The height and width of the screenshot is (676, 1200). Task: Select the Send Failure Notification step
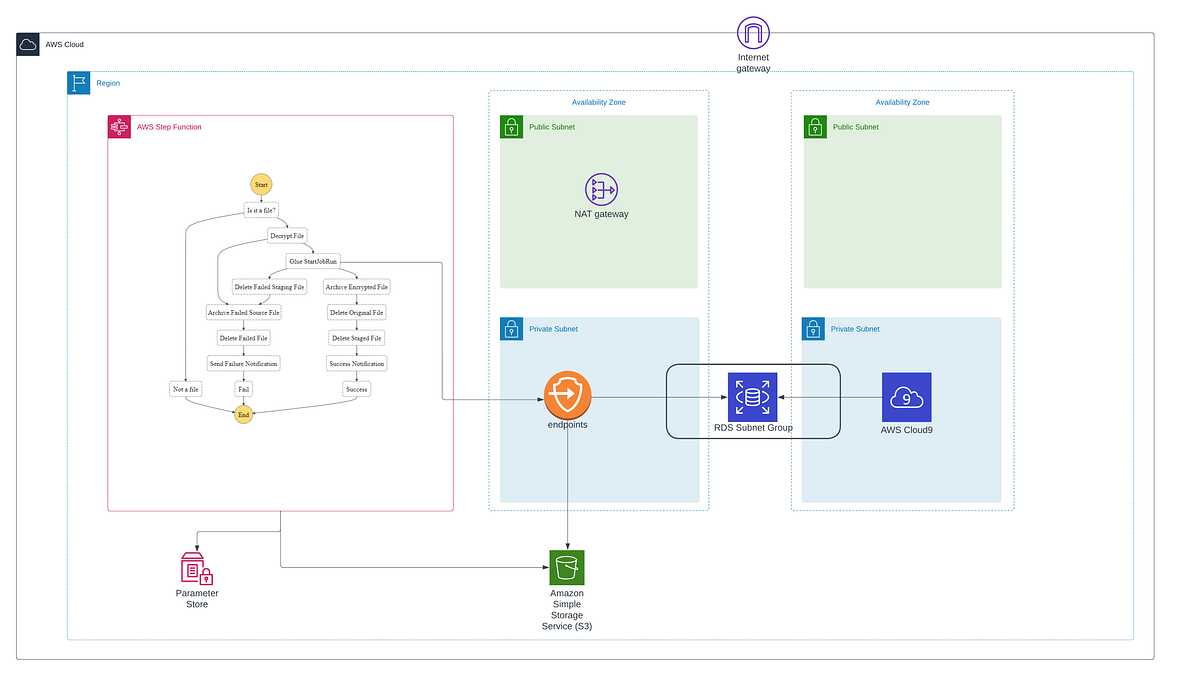coord(243,363)
